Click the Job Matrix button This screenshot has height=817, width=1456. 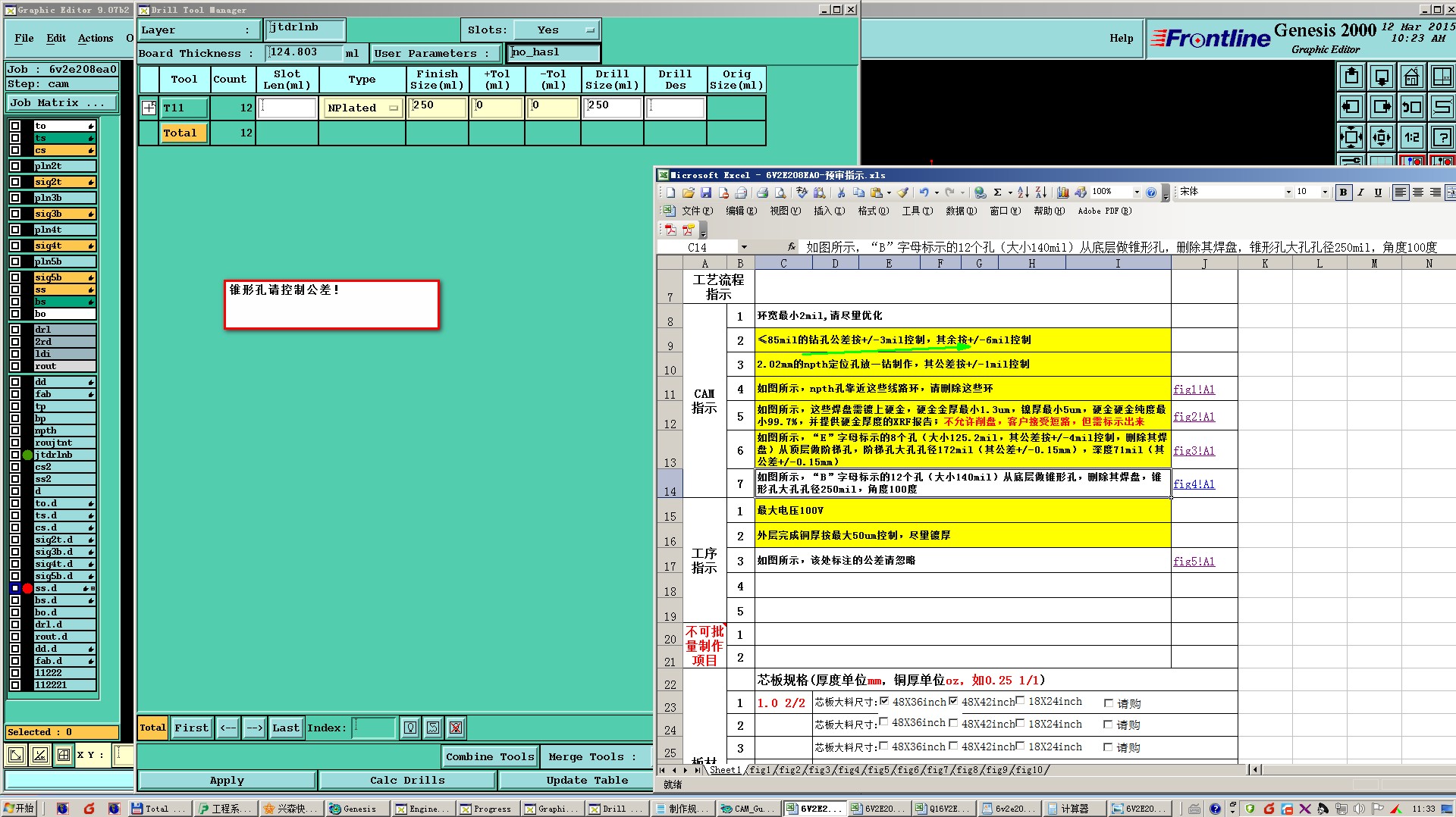(x=62, y=103)
